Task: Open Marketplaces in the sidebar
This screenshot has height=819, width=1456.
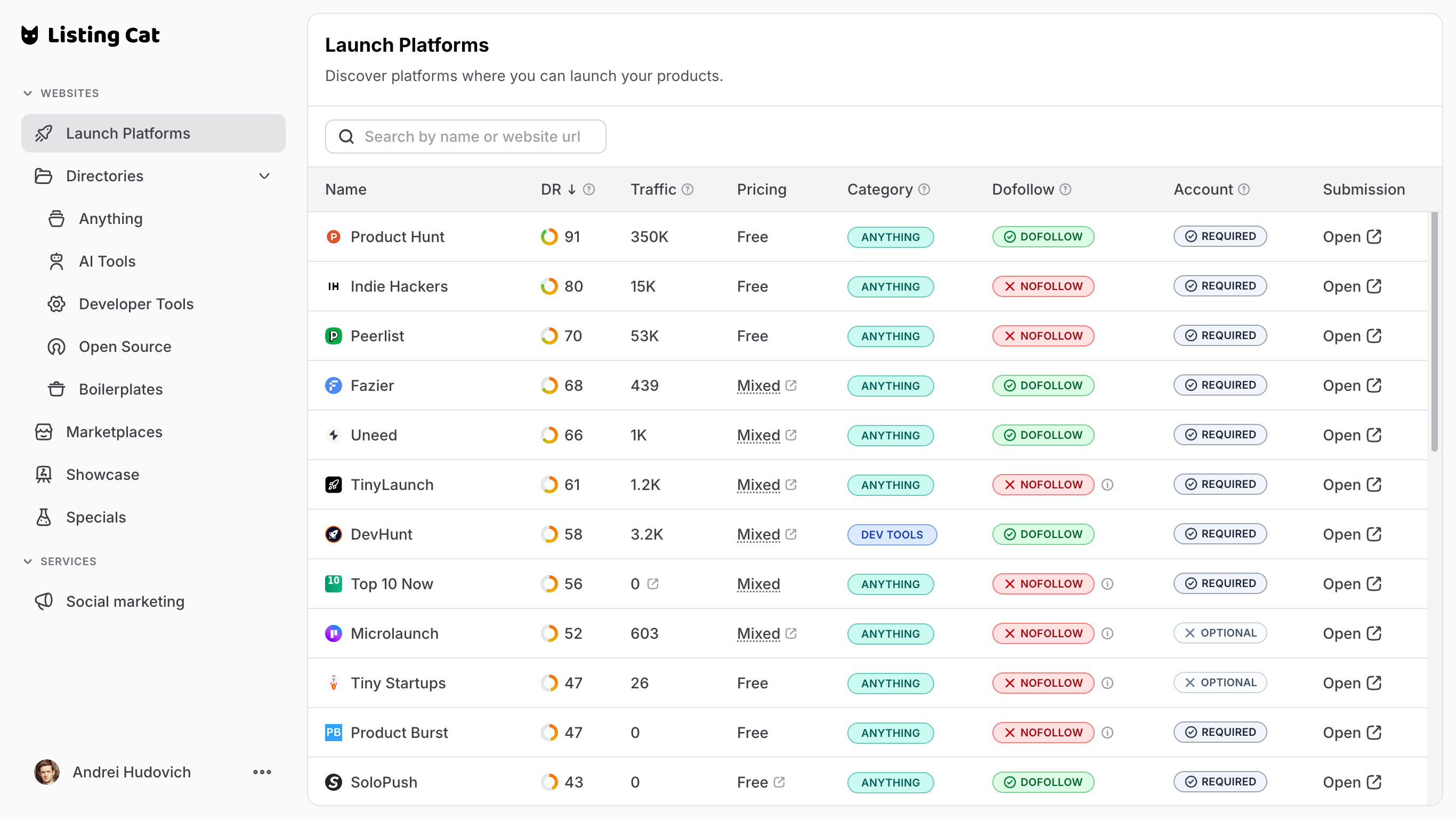Action: point(114,432)
